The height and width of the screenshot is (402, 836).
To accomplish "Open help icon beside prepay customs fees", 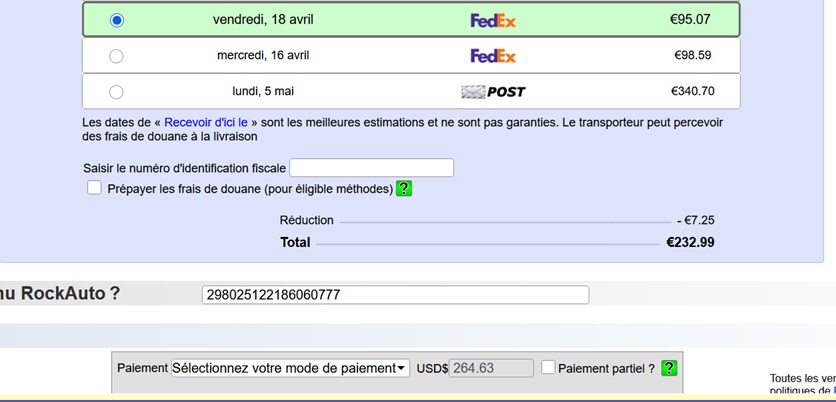I will point(404,188).
